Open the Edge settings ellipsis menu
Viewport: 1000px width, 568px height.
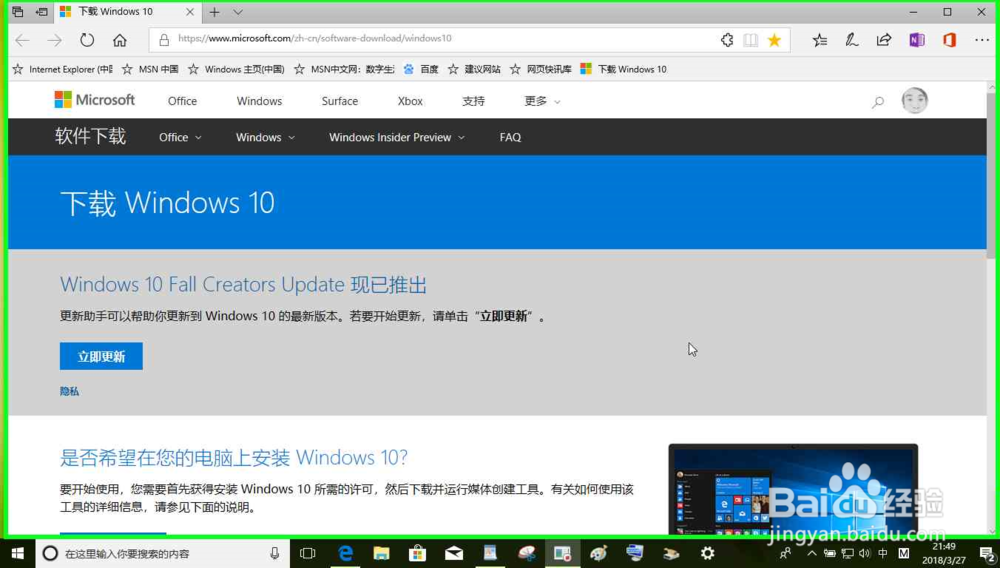[982, 40]
